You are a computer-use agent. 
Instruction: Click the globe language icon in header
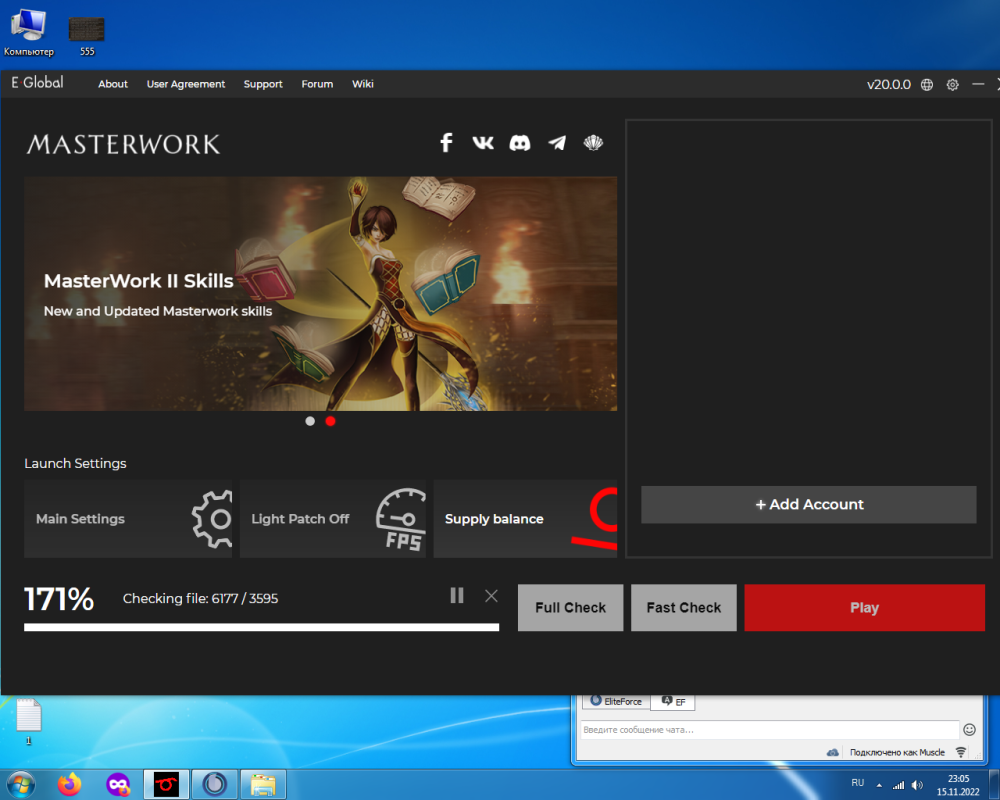927,85
